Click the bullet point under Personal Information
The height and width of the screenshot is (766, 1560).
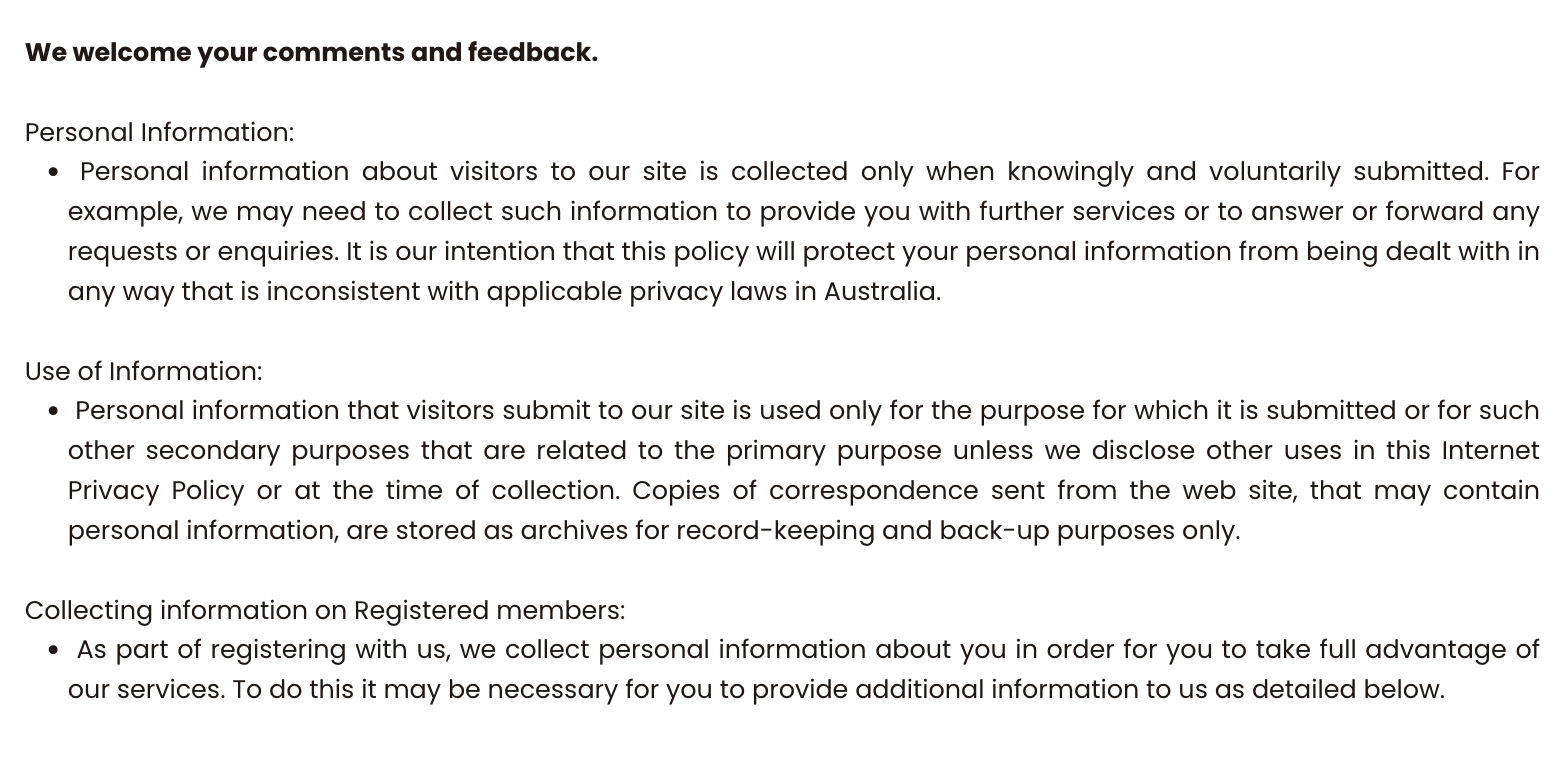[x=53, y=172]
